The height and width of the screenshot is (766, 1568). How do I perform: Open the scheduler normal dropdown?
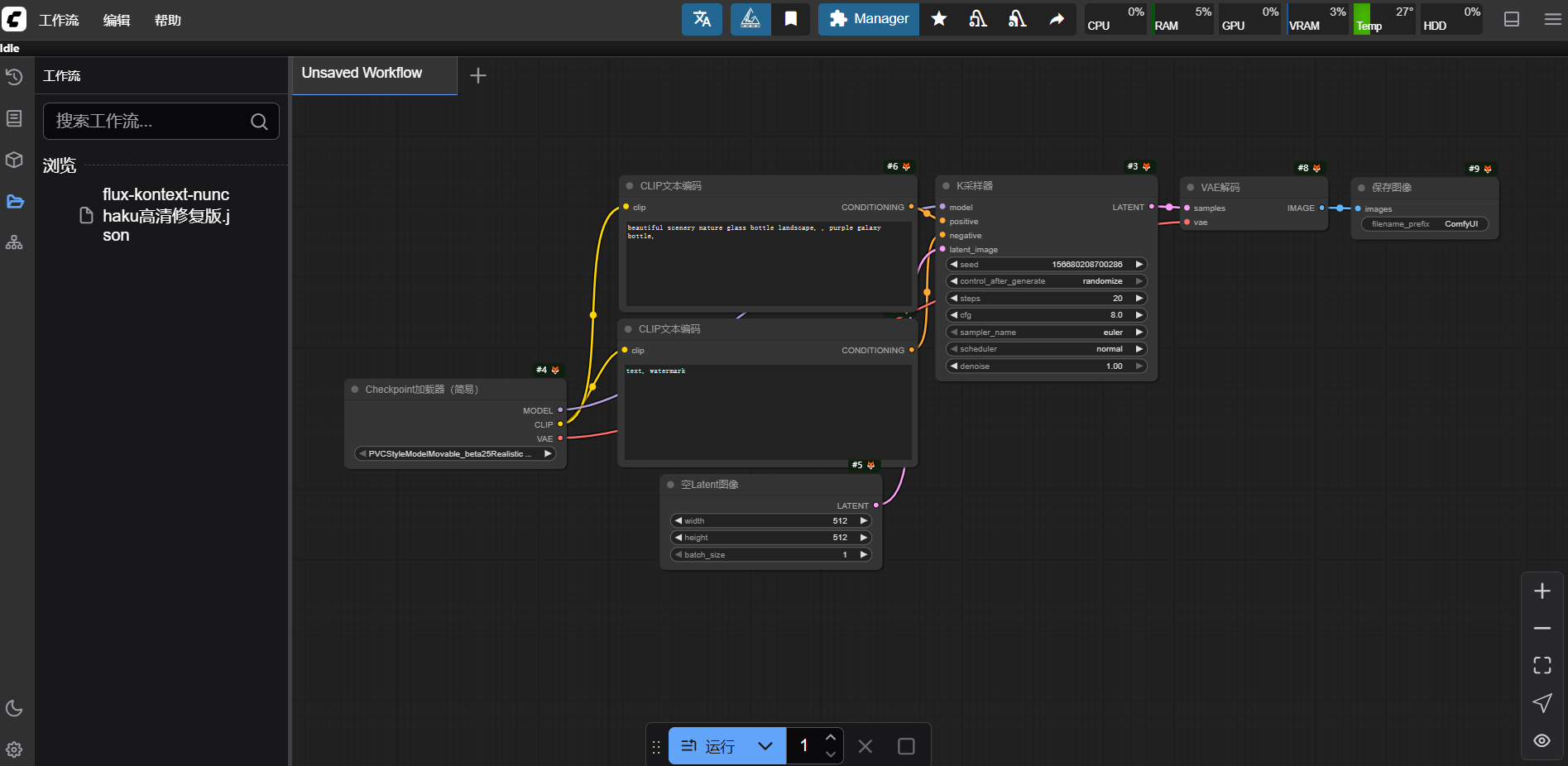1046,349
